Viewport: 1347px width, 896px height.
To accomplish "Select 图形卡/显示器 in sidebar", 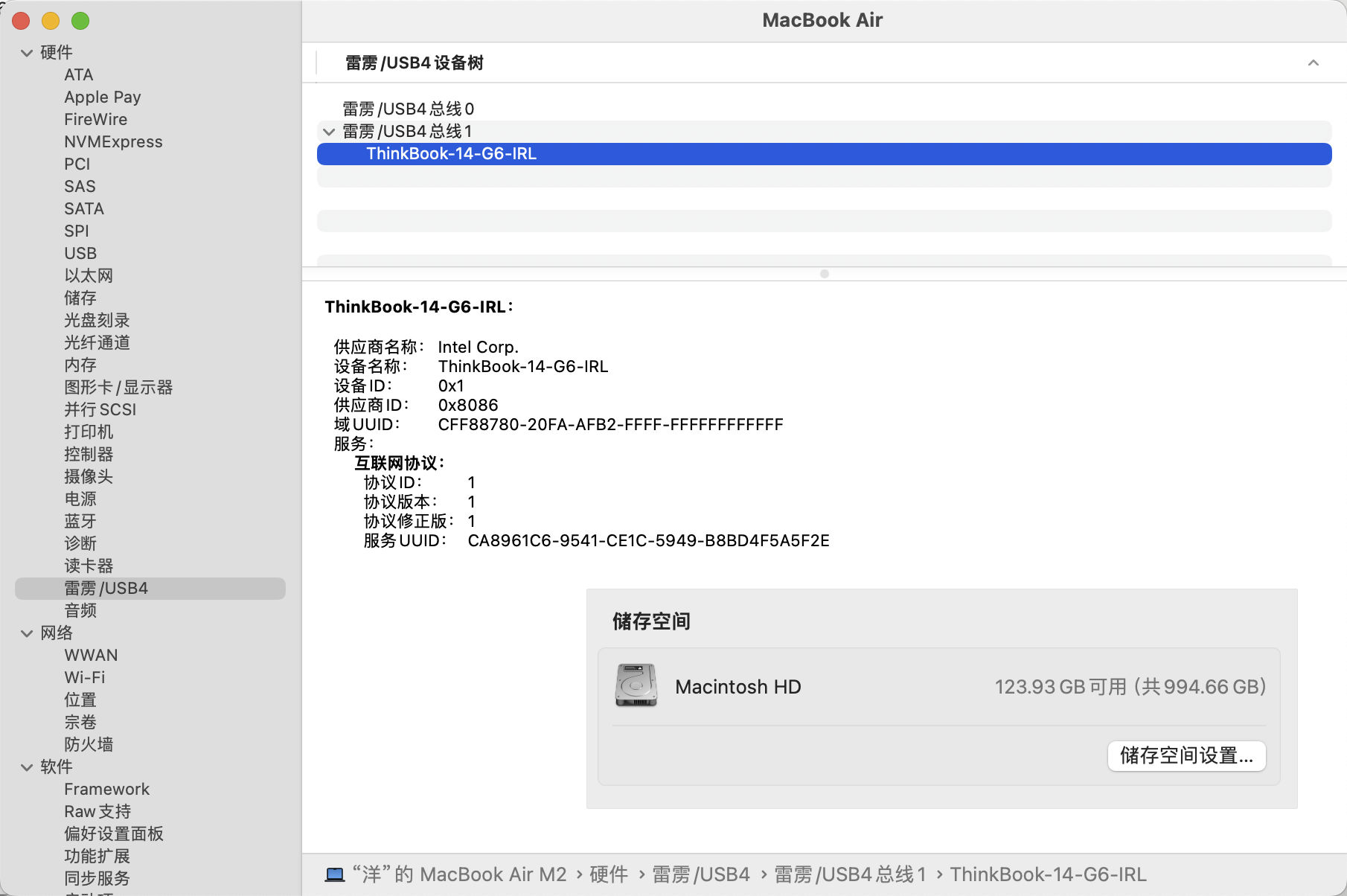I will click(118, 388).
